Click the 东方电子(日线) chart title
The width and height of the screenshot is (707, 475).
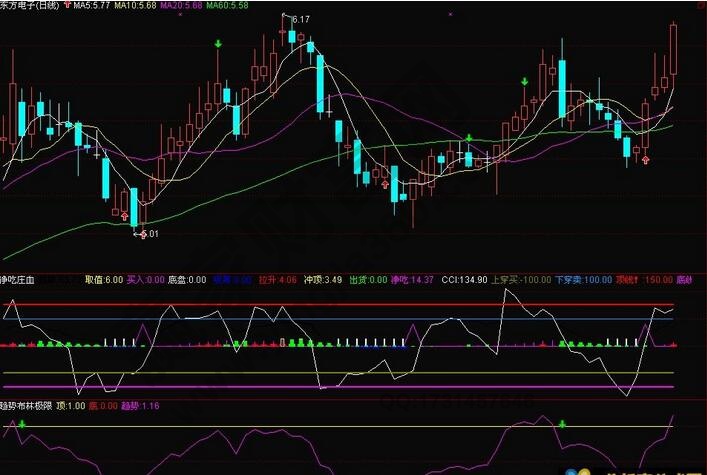tap(29, 6)
